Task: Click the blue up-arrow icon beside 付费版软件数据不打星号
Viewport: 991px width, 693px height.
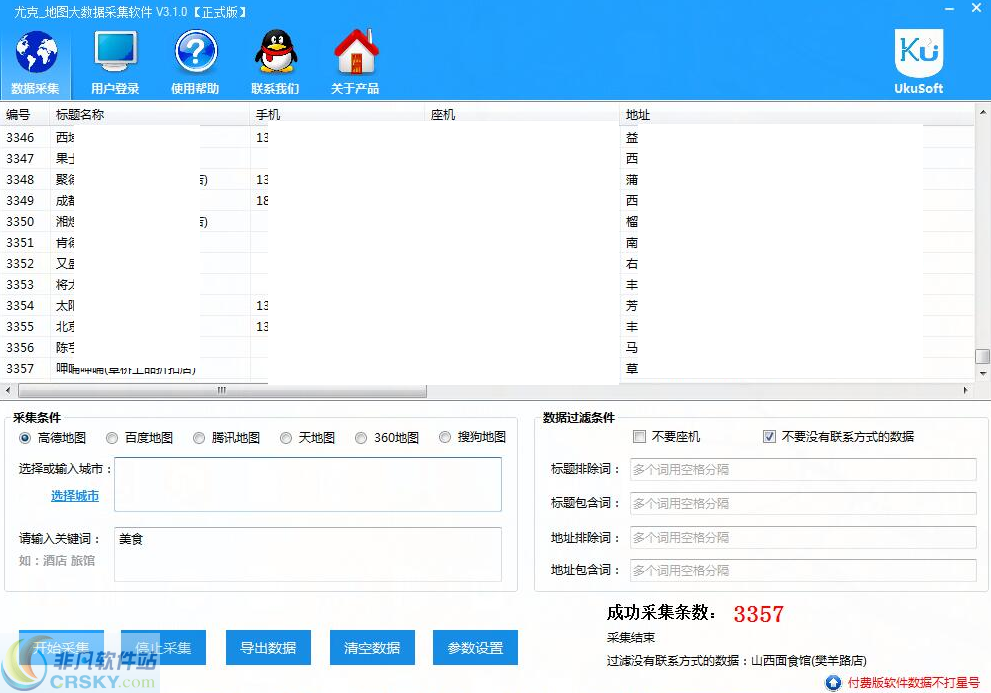Action: pyautogui.click(x=833, y=682)
